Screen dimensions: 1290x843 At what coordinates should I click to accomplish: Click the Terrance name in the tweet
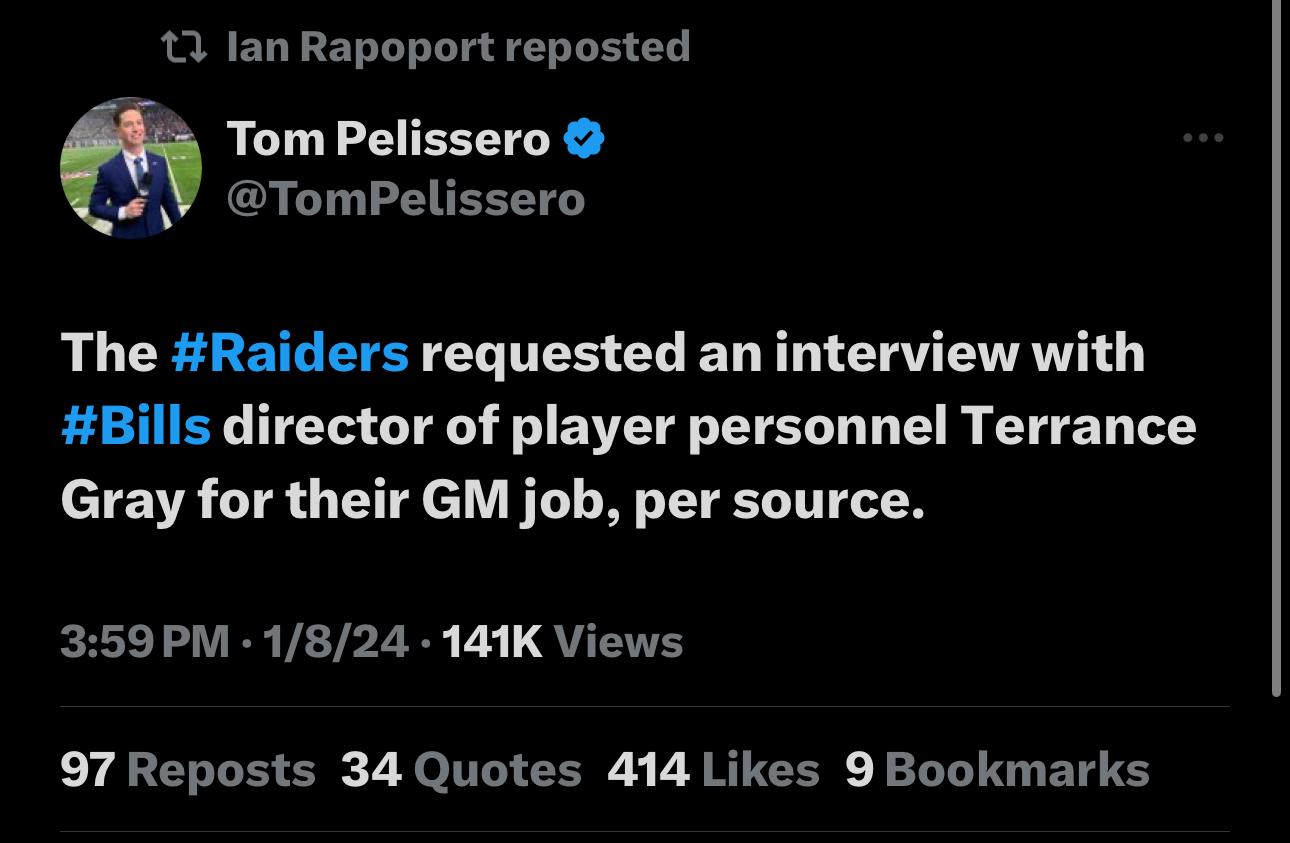(x=1079, y=426)
